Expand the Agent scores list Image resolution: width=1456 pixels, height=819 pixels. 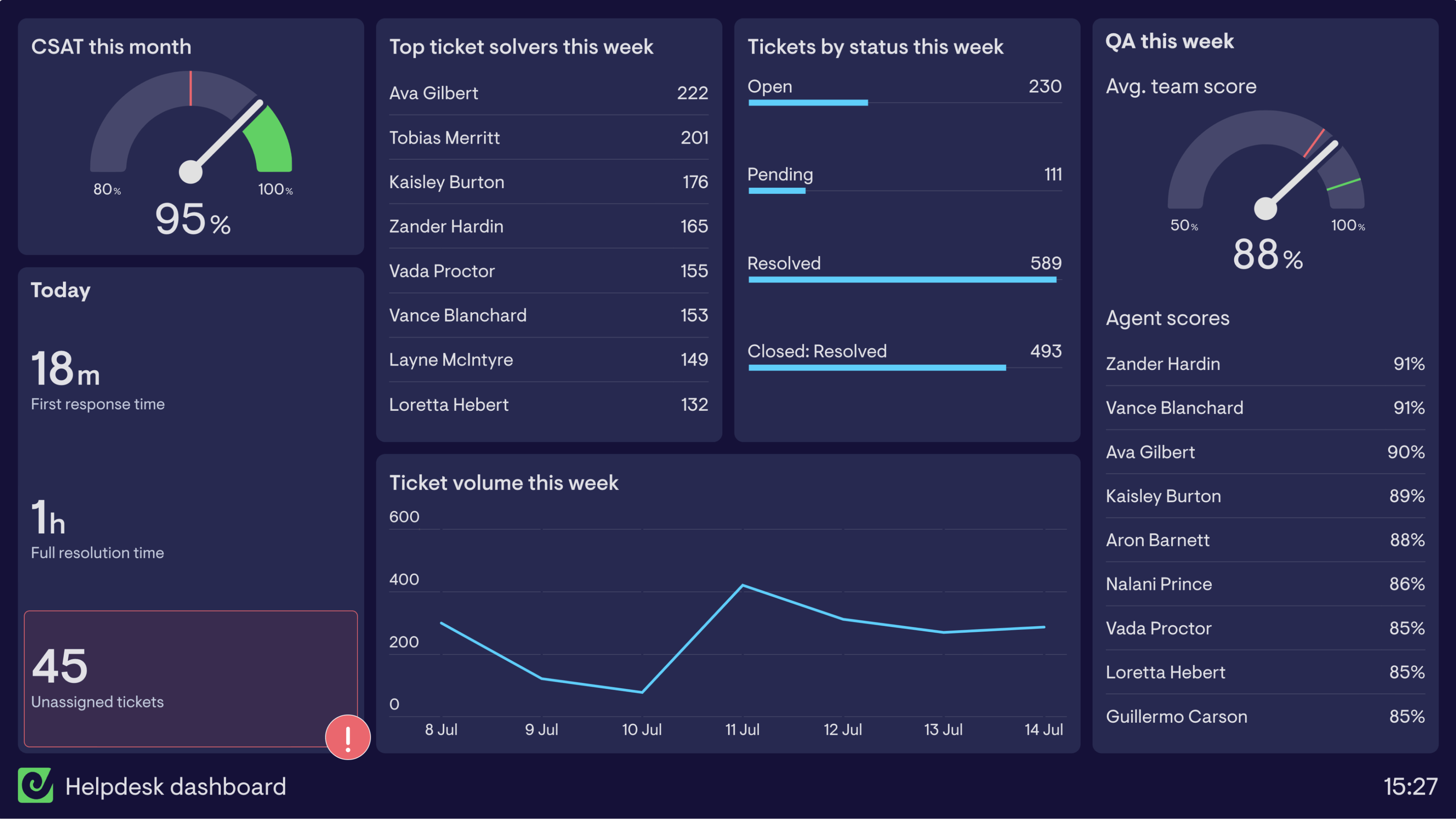click(x=1167, y=318)
